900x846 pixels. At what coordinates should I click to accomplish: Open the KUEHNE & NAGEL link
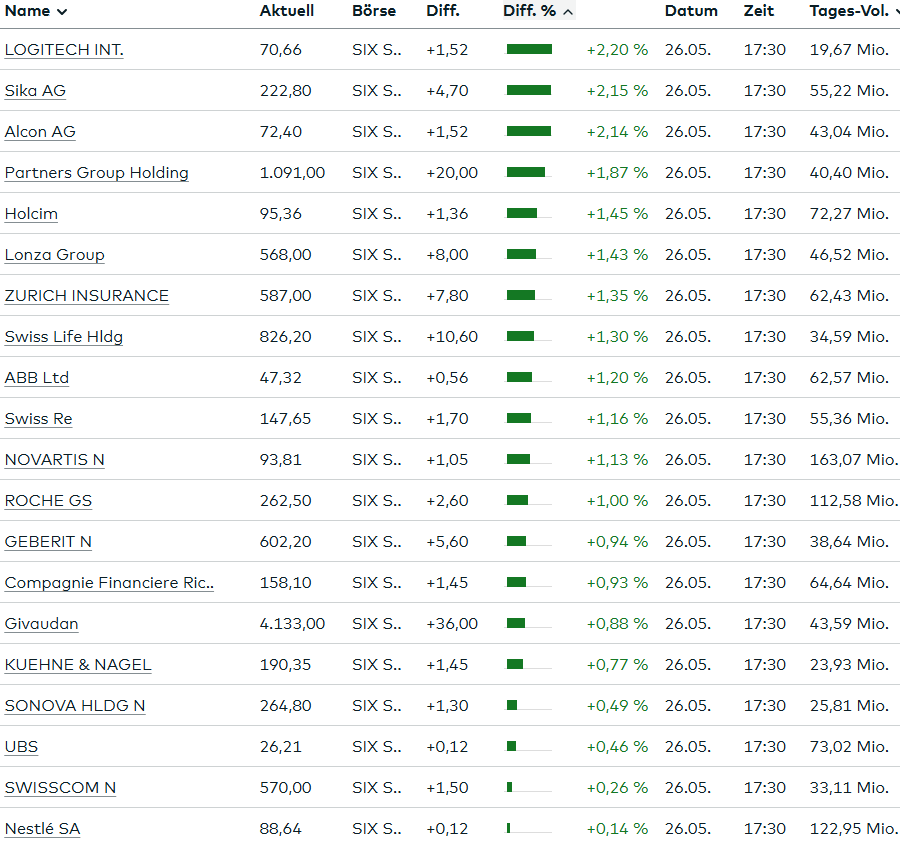(78, 665)
